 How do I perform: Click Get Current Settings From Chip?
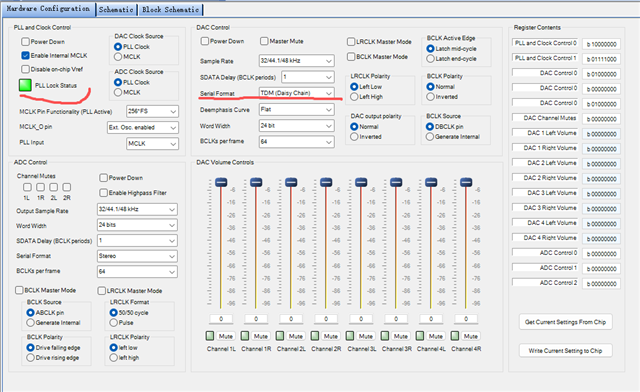click(565, 322)
